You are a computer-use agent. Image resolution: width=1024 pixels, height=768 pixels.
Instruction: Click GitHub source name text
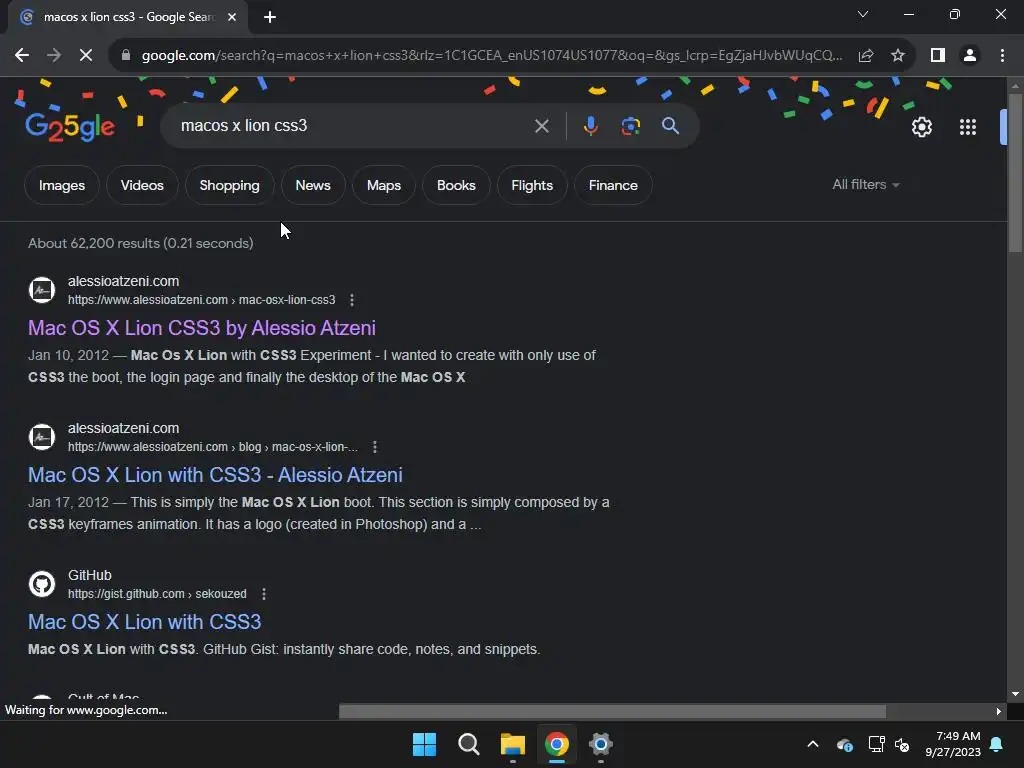[x=90, y=575]
